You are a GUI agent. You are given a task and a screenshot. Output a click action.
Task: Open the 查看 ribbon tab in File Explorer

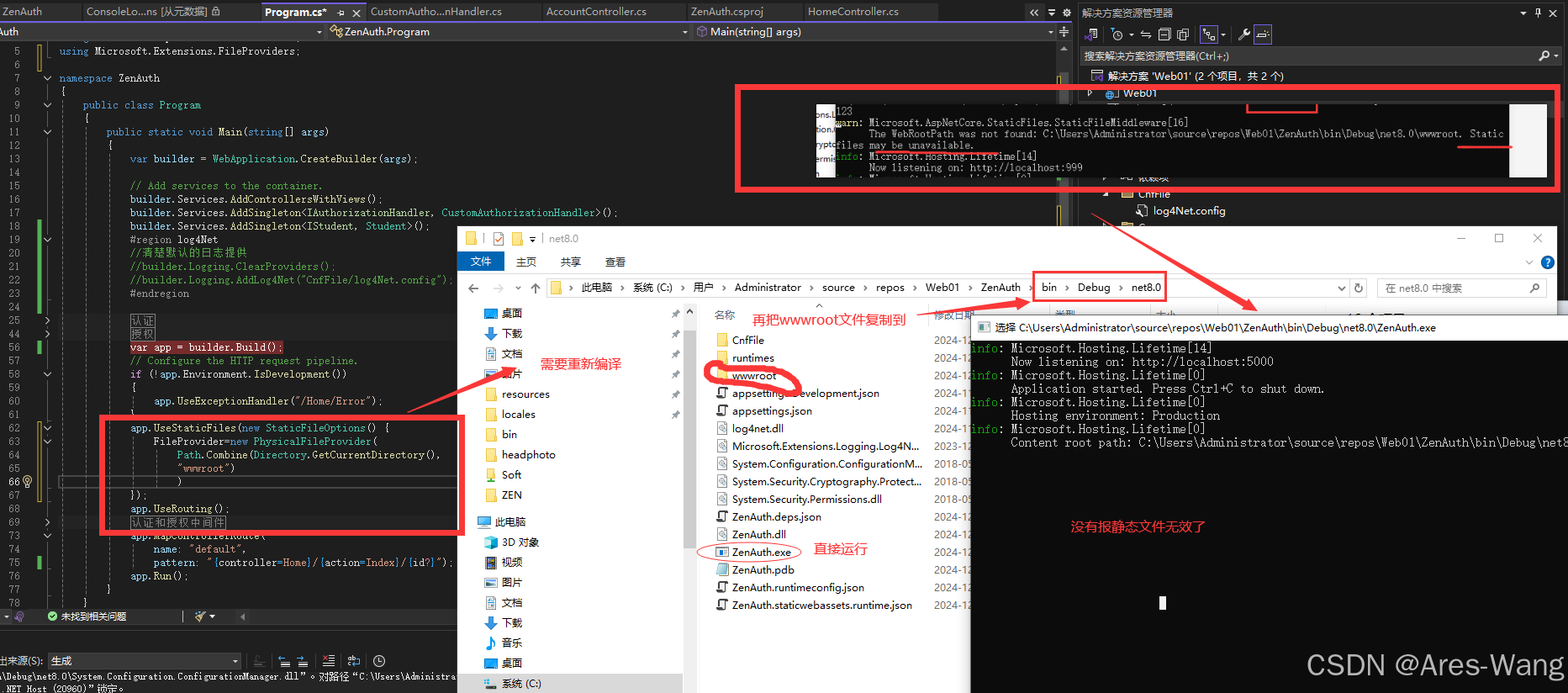pyautogui.click(x=615, y=262)
